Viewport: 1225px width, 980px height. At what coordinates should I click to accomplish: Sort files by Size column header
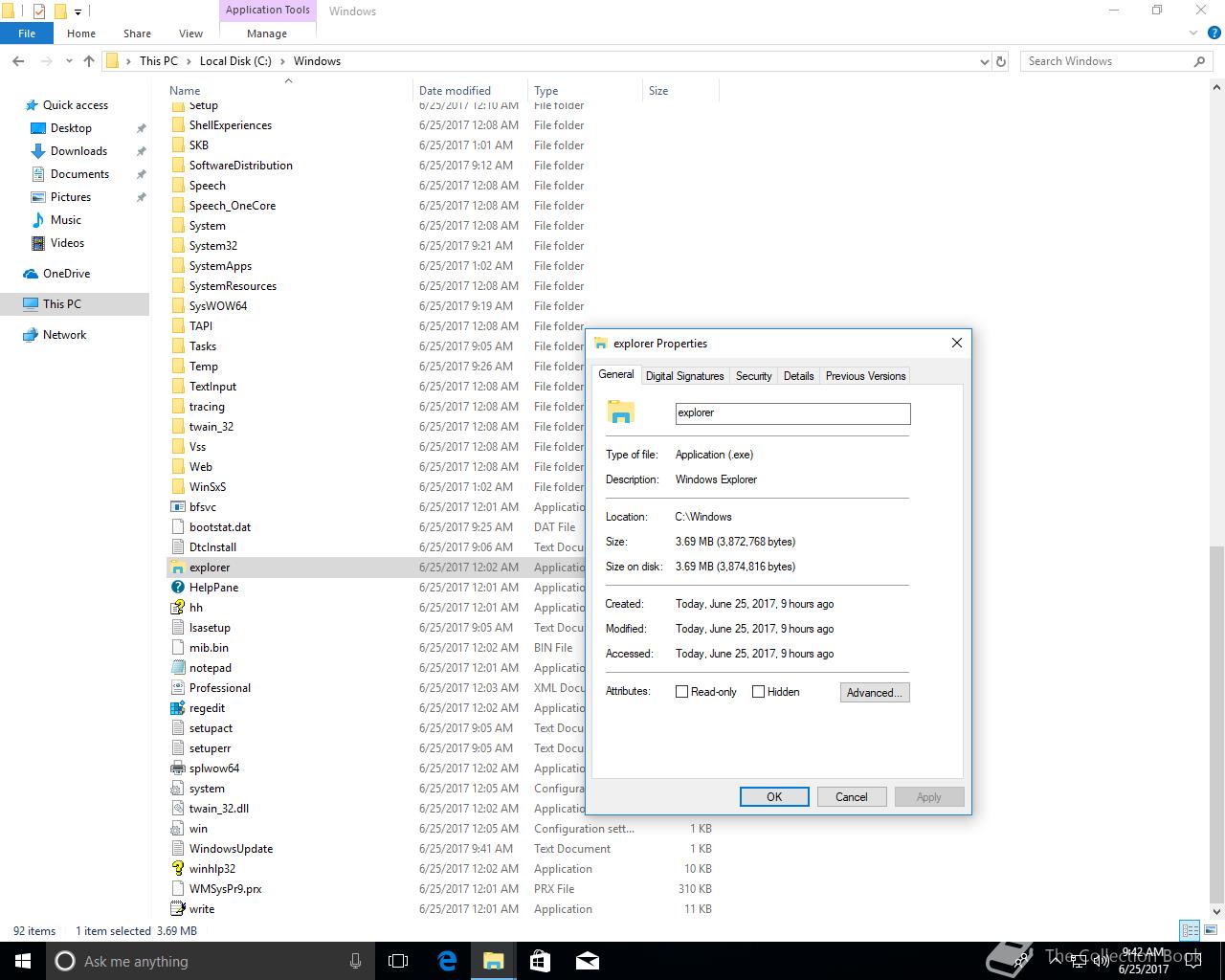[x=680, y=91]
